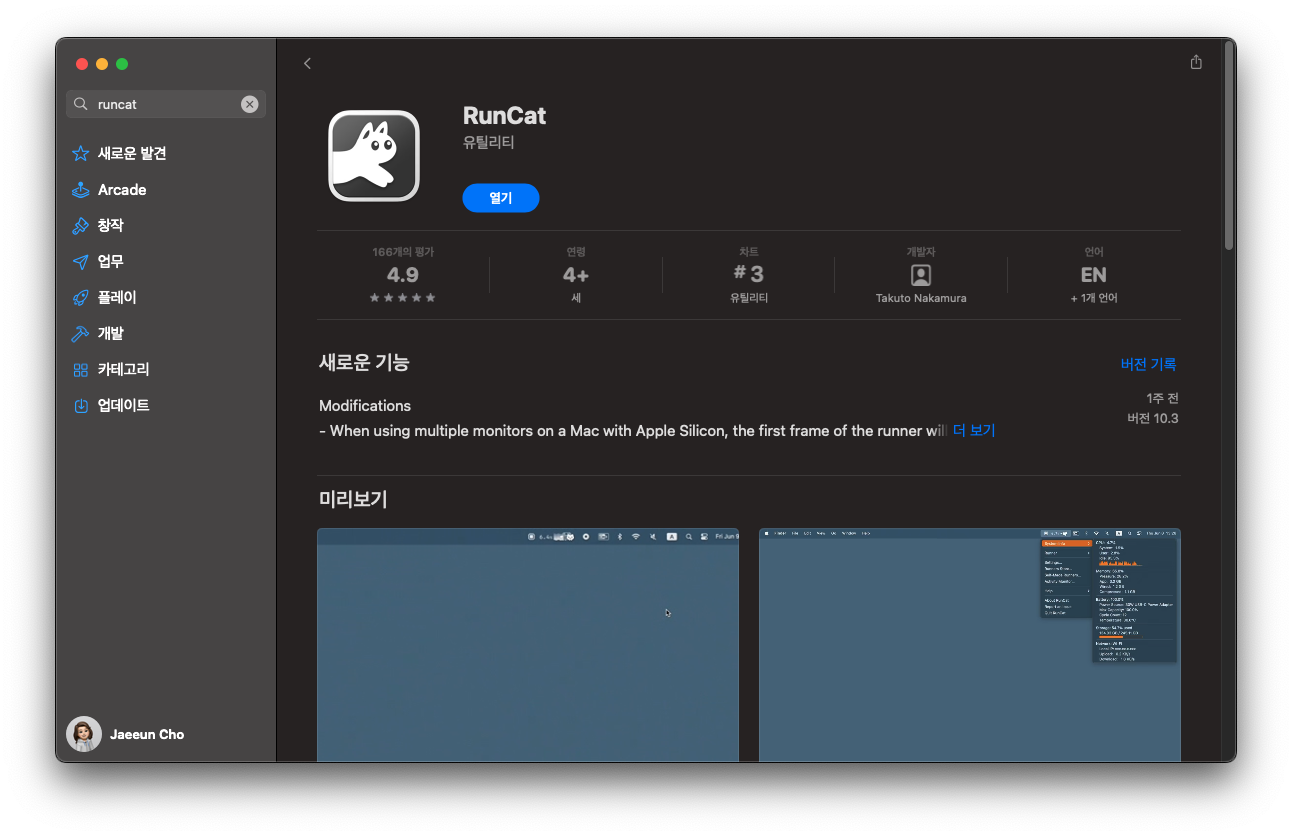
Task: Click the Modifications text
Action: click(365, 406)
